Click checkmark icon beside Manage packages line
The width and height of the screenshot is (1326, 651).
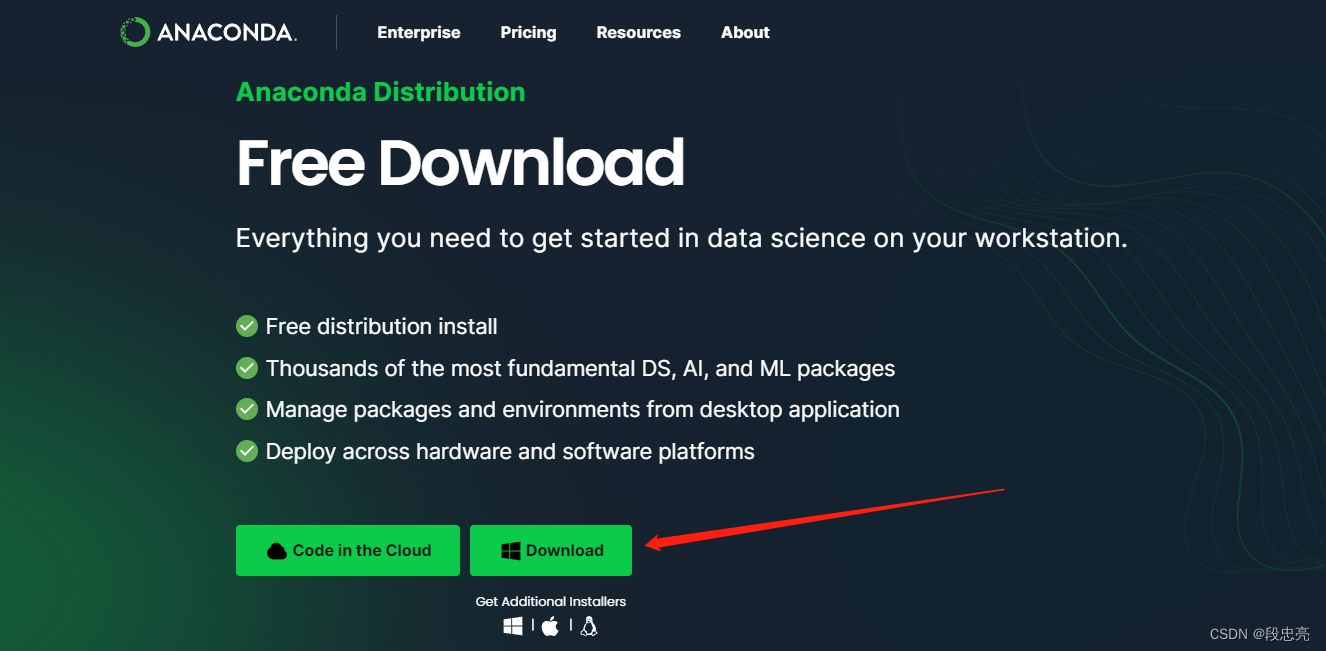pos(247,409)
